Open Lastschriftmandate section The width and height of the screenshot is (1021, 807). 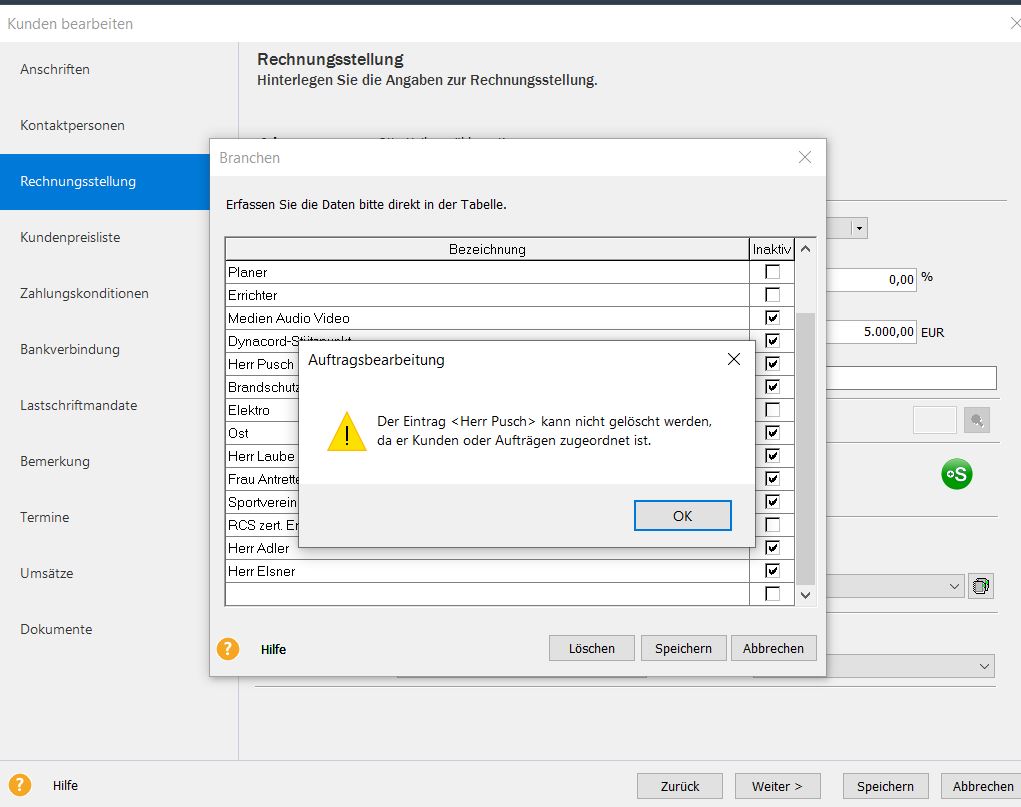[78, 405]
